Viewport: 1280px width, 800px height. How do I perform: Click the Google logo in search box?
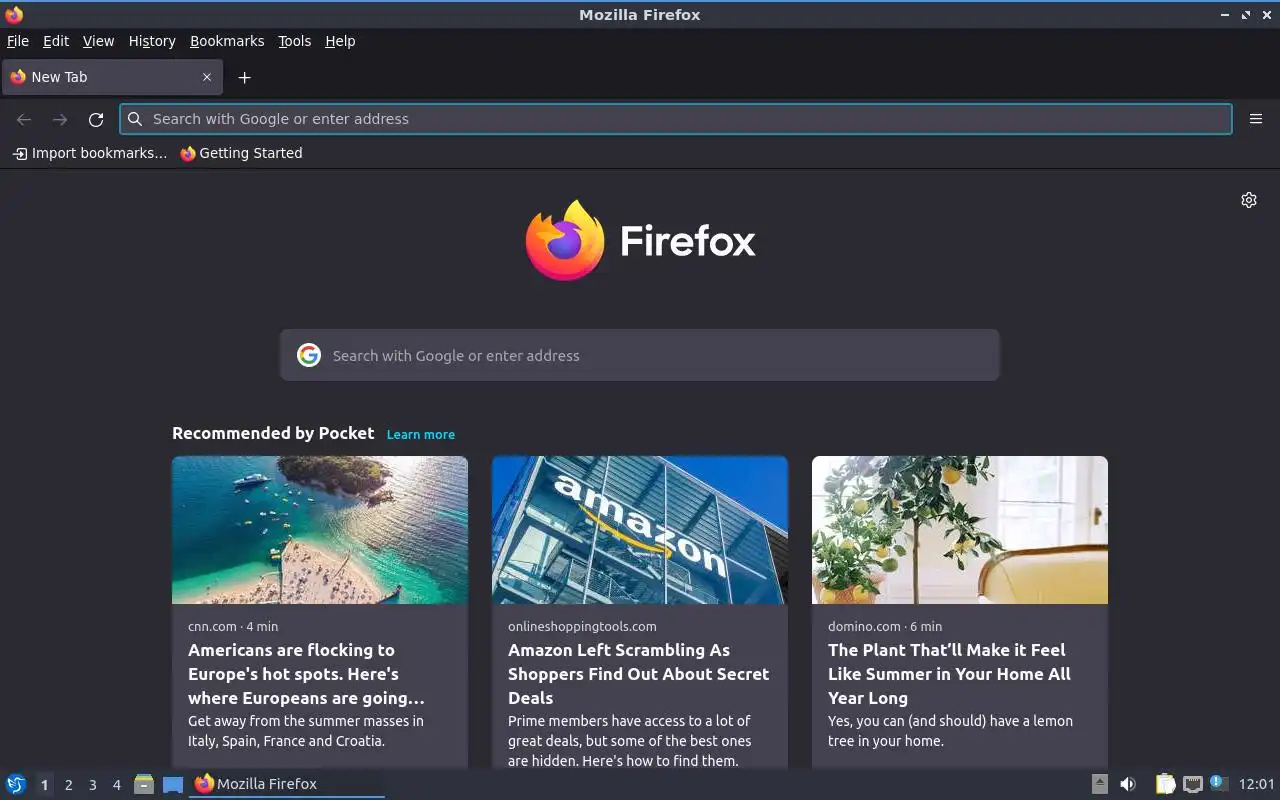pos(309,355)
